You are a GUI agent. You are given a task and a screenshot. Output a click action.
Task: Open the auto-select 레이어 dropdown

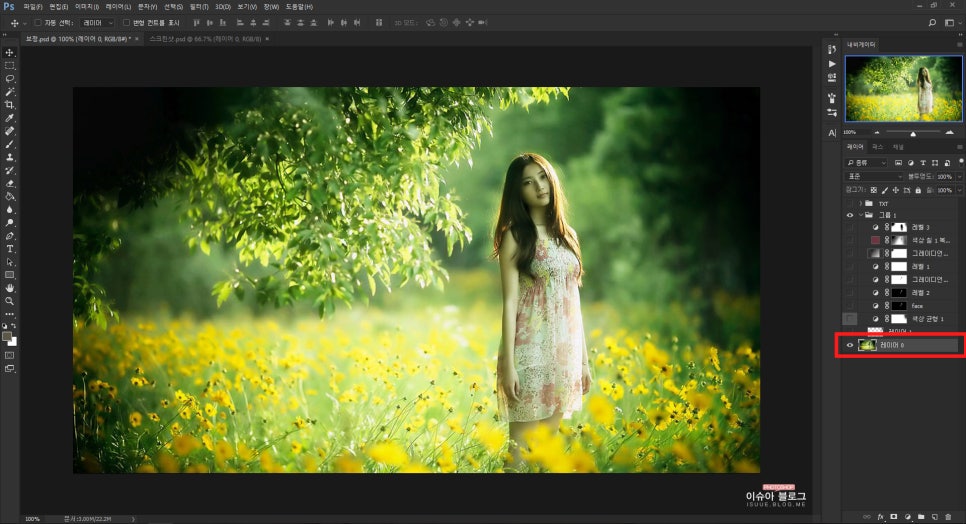[x=97, y=23]
